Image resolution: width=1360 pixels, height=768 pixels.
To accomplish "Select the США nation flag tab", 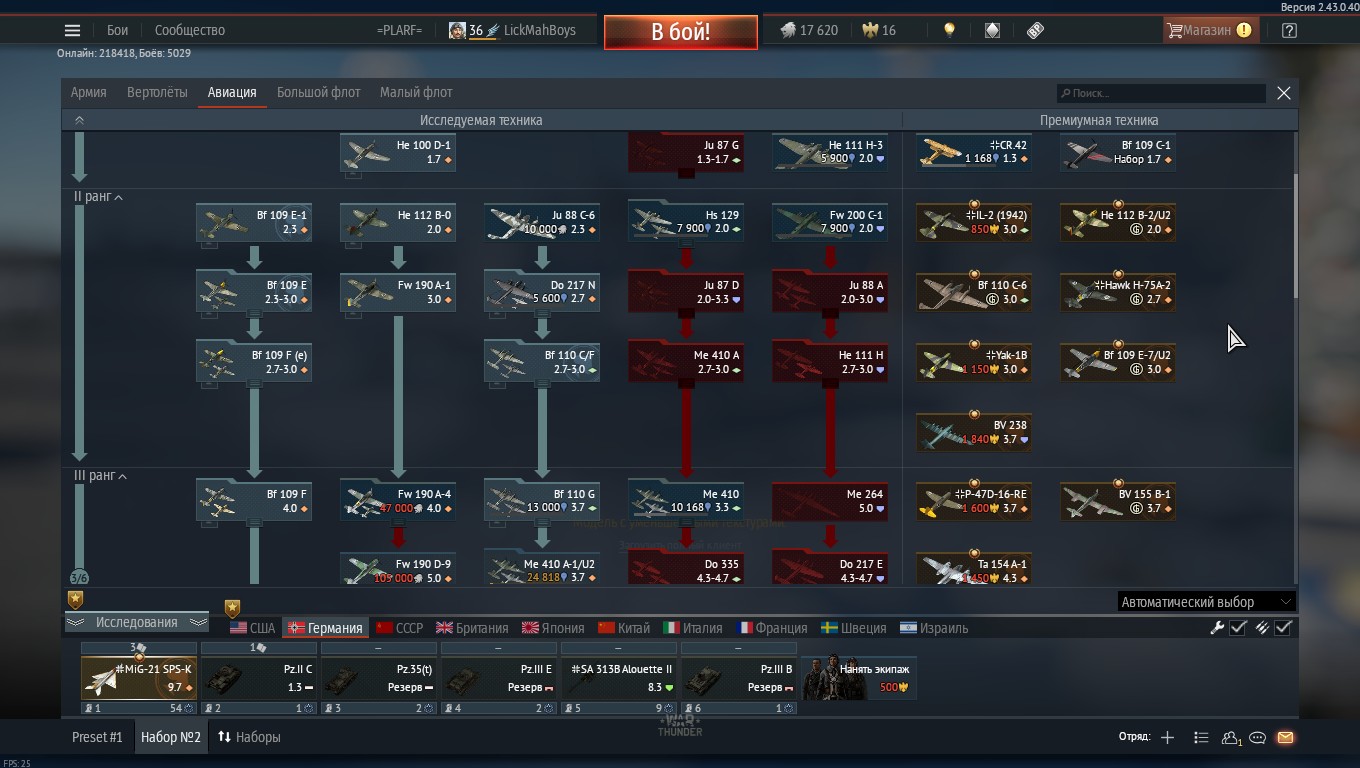I will click(252, 628).
